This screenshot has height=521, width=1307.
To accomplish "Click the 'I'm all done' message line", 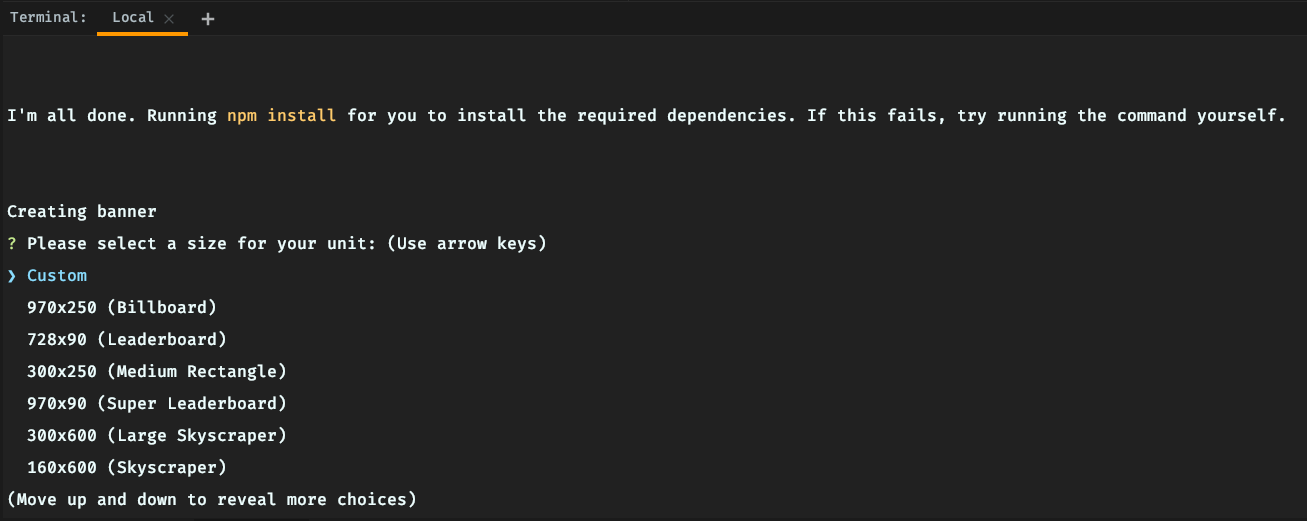I will (x=646, y=115).
